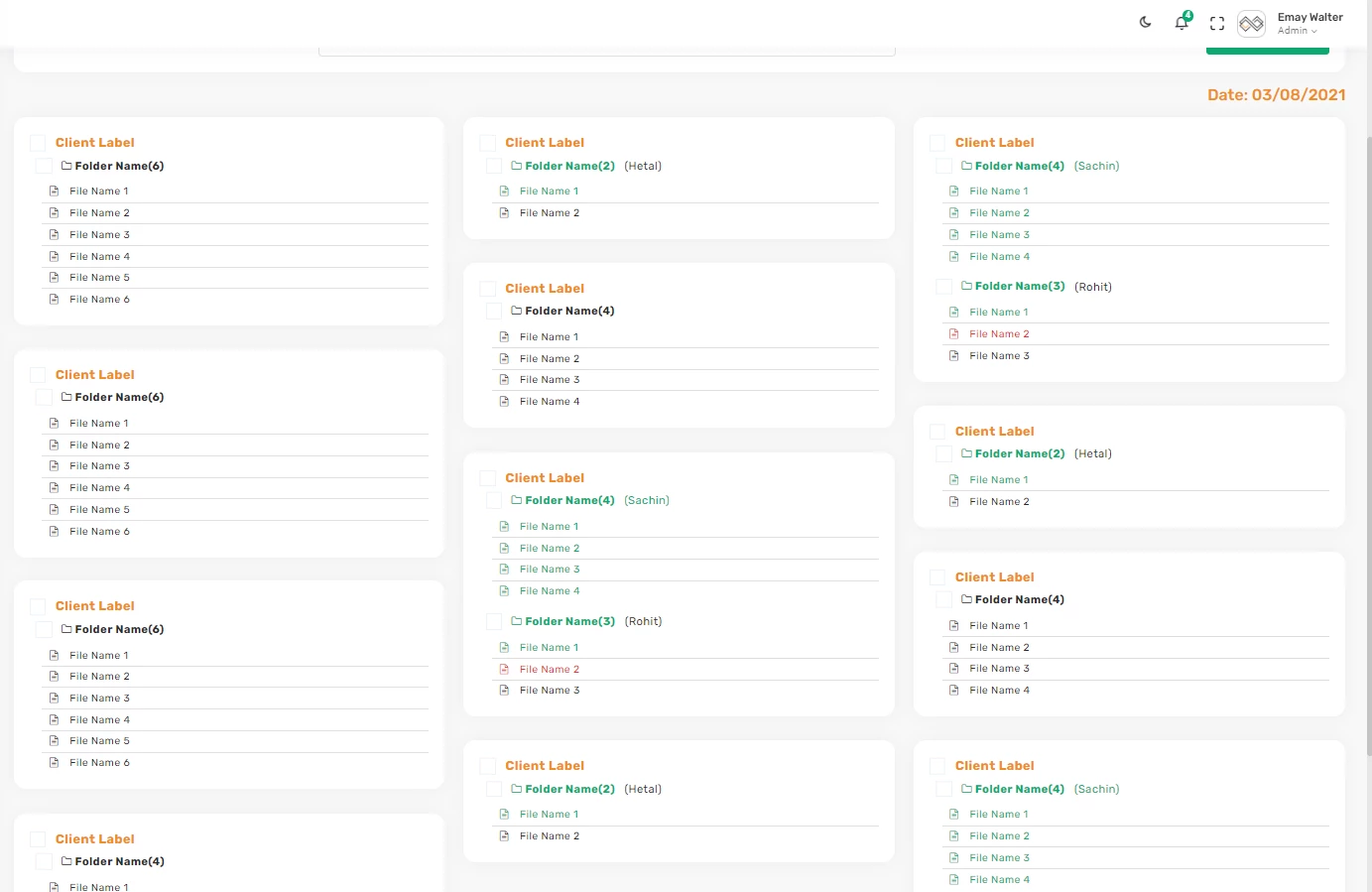
Task: Open the Emay Walter Admin dropdown
Action: click(x=1310, y=23)
